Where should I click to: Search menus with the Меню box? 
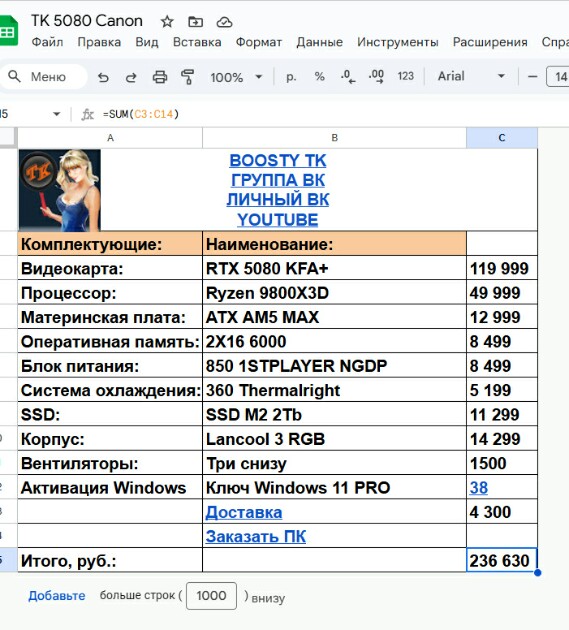point(42,76)
